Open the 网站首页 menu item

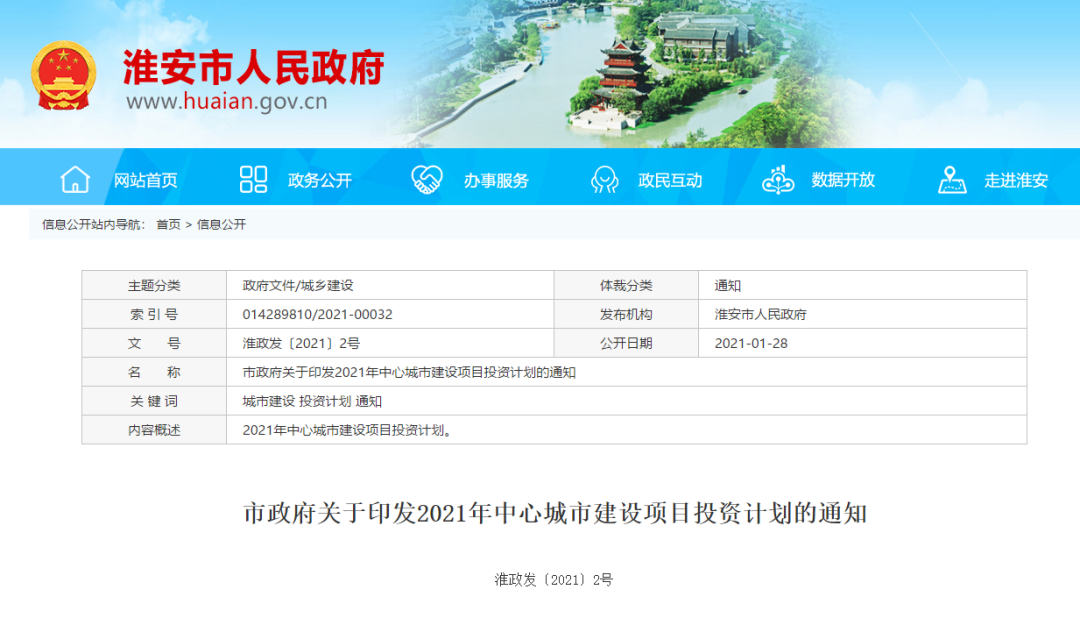(x=146, y=181)
